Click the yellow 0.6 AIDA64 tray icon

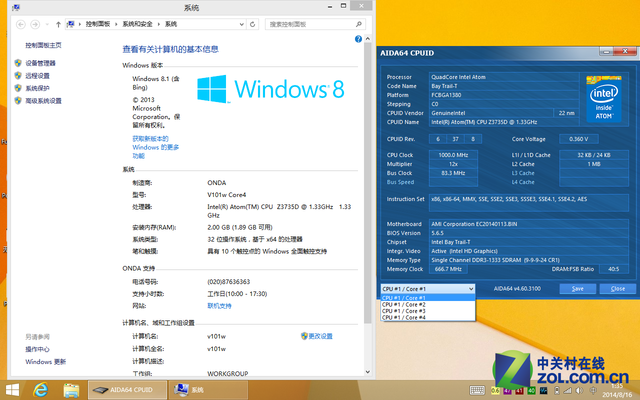495,391
